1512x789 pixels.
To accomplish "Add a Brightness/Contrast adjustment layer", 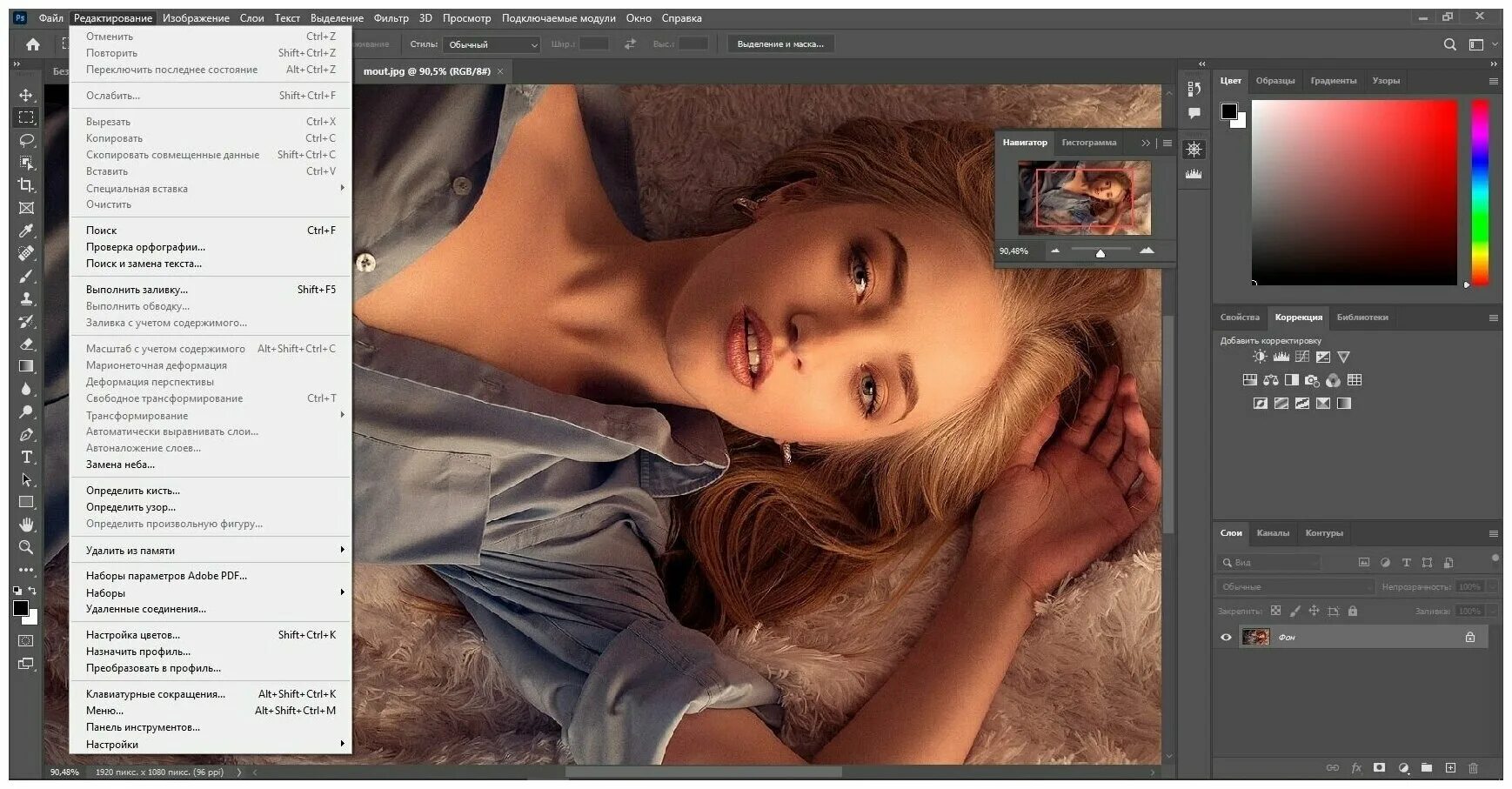I will 1259,356.
